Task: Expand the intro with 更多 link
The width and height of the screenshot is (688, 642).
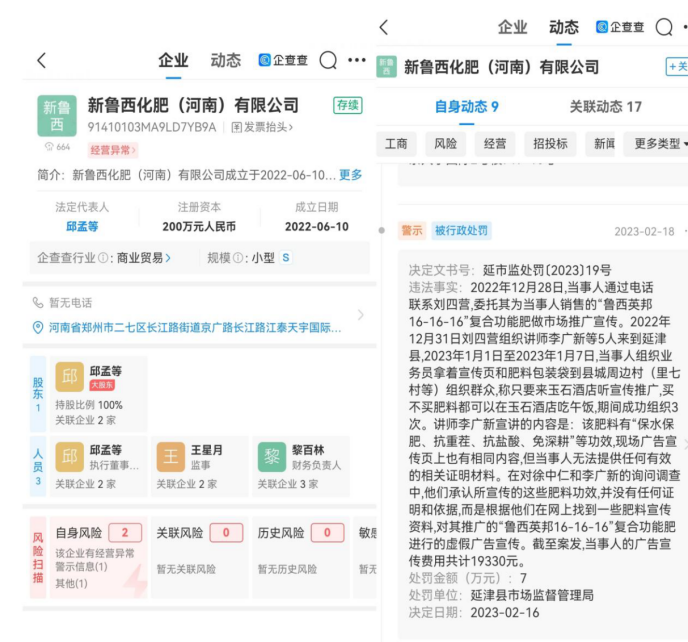Action: [351, 175]
